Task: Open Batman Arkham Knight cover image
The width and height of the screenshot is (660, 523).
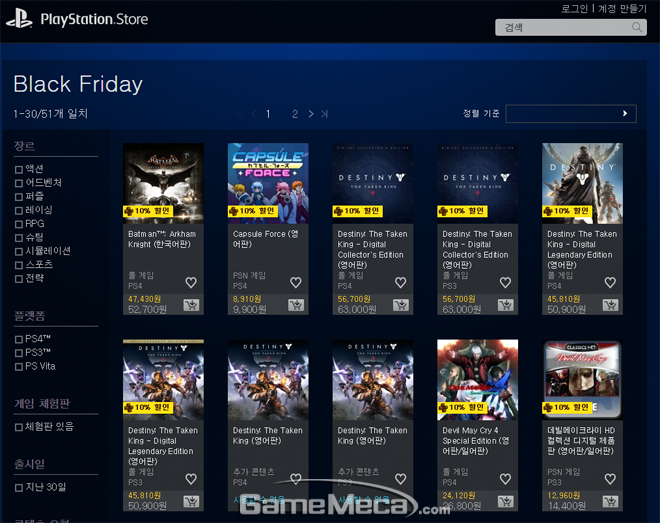Action: pyautogui.click(x=163, y=181)
